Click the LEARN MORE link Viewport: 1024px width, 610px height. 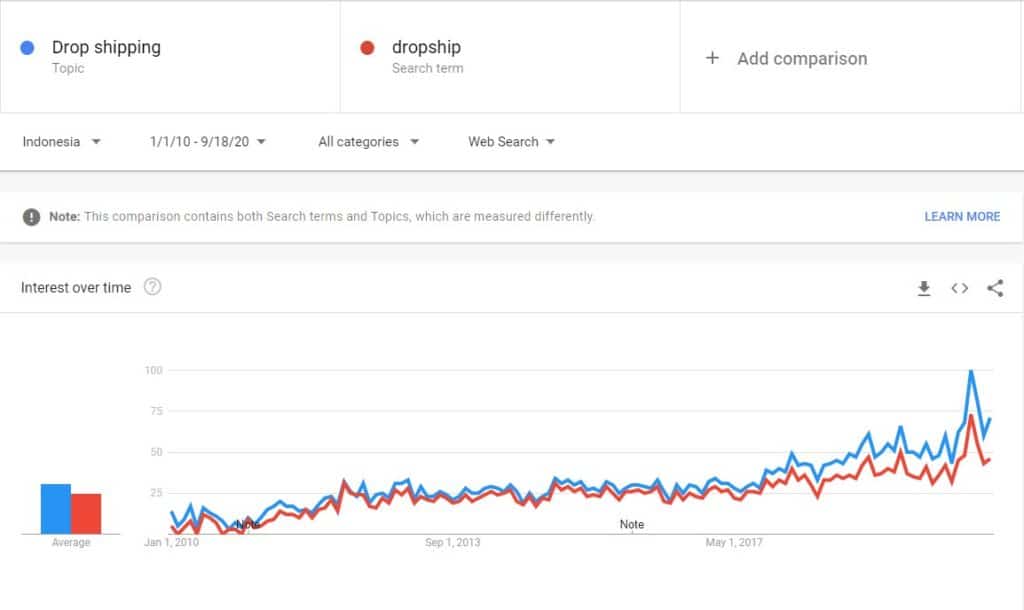coord(962,216)
